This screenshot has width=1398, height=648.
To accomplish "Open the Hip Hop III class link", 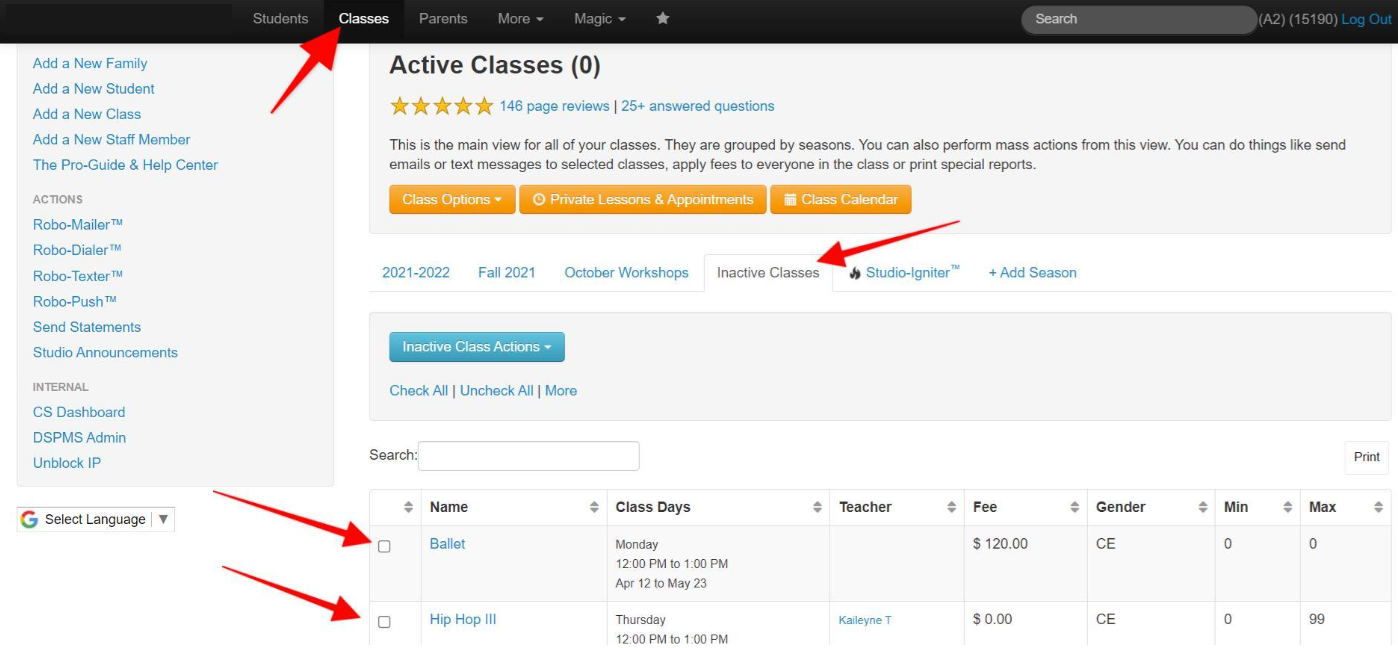I will point(463,620).
